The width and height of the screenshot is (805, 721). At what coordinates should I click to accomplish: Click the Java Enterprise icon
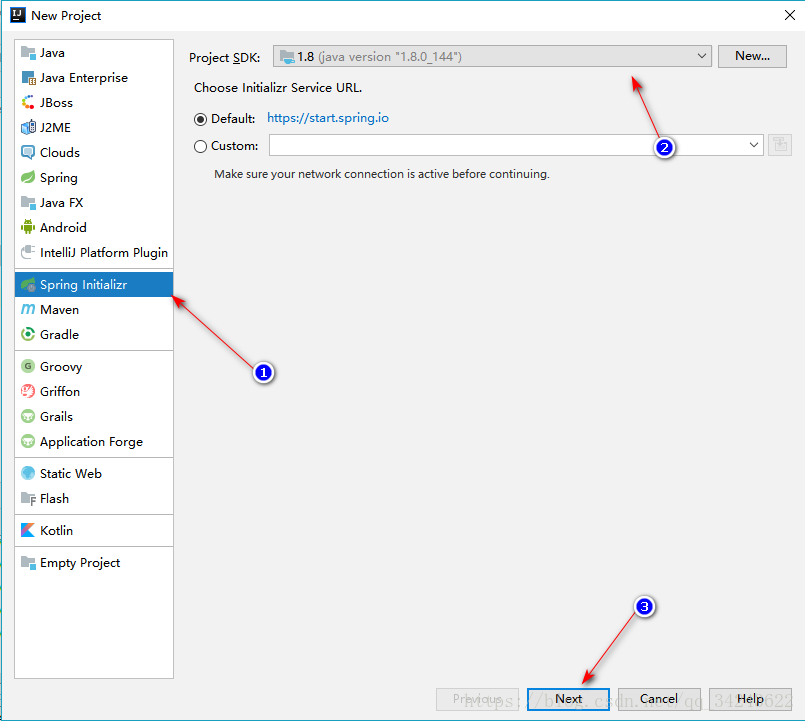click(x=28, y=78)
